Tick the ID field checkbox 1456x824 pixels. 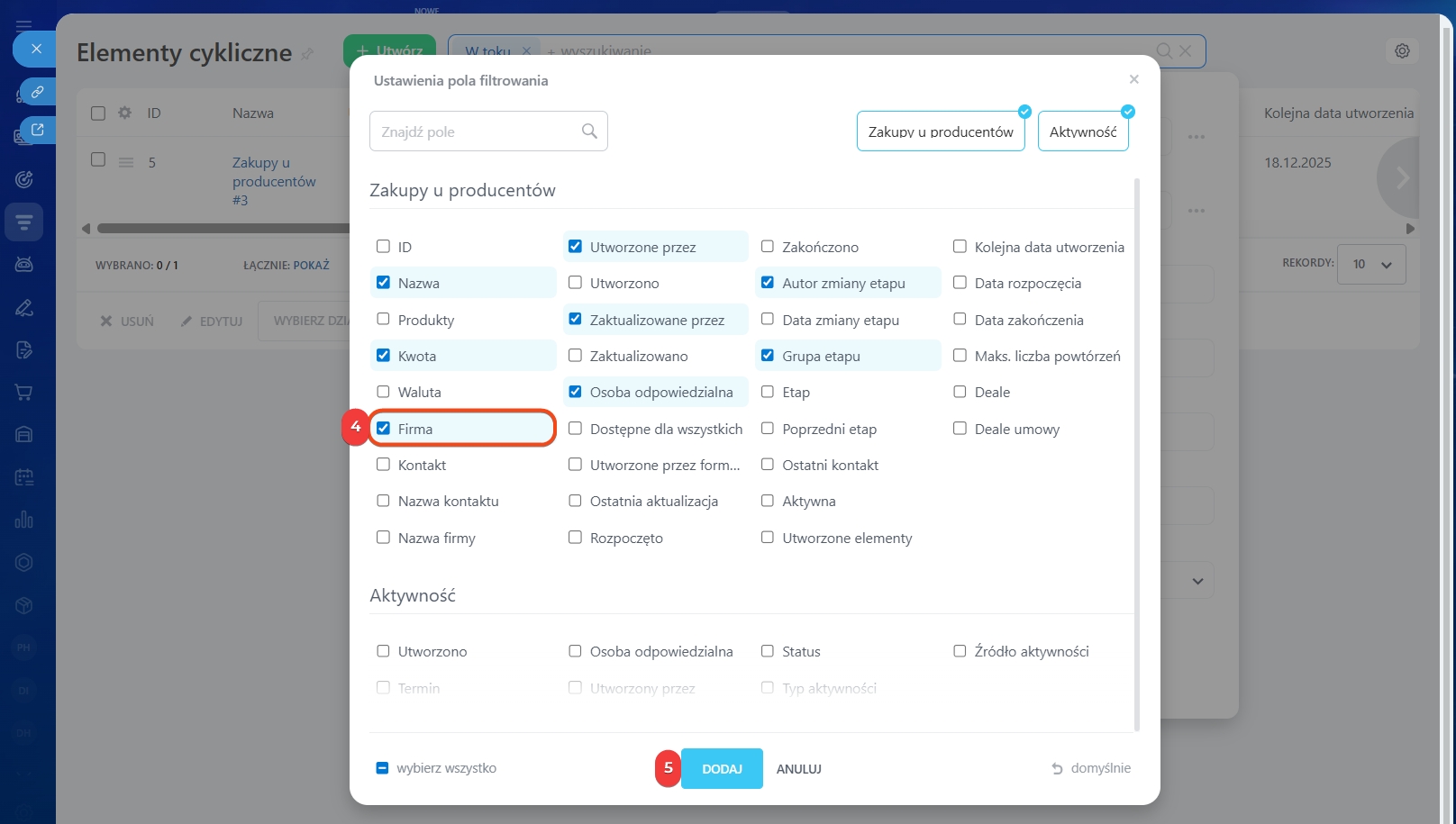coord(383,246)
